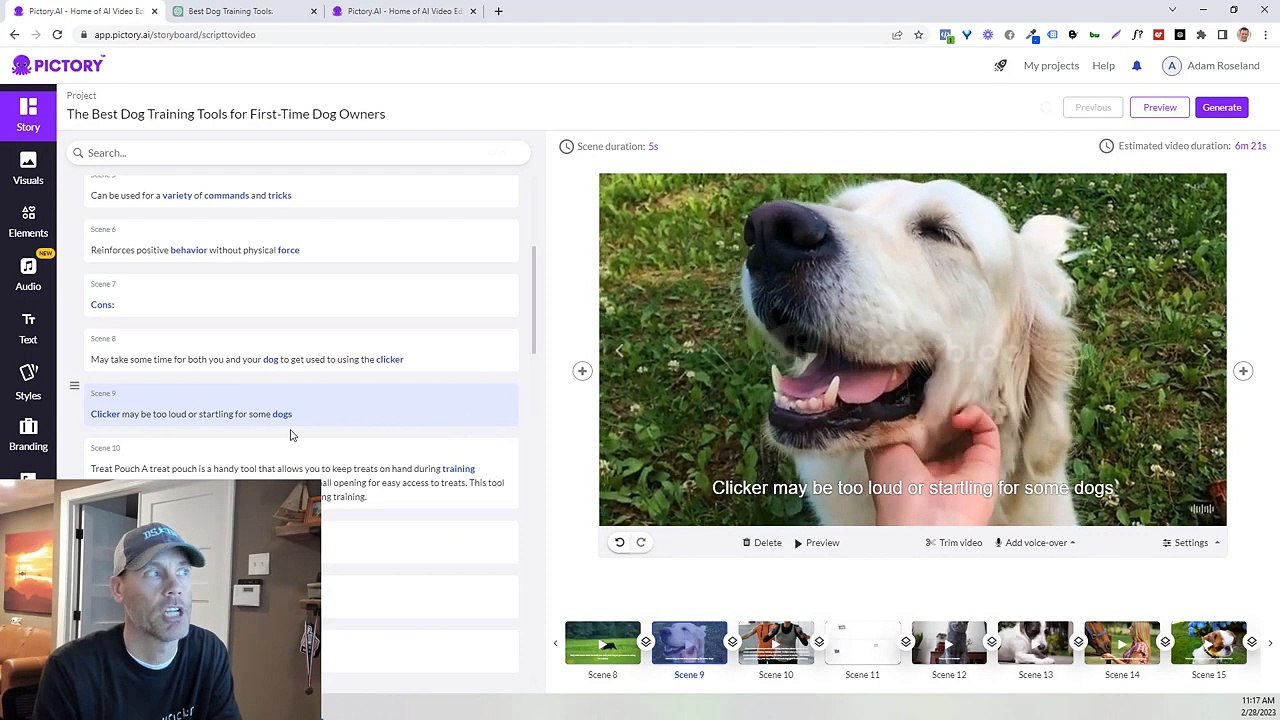Focus the scene Search field
The height and width of the screenshot is (720, 1280).
(x=298, y=153)
